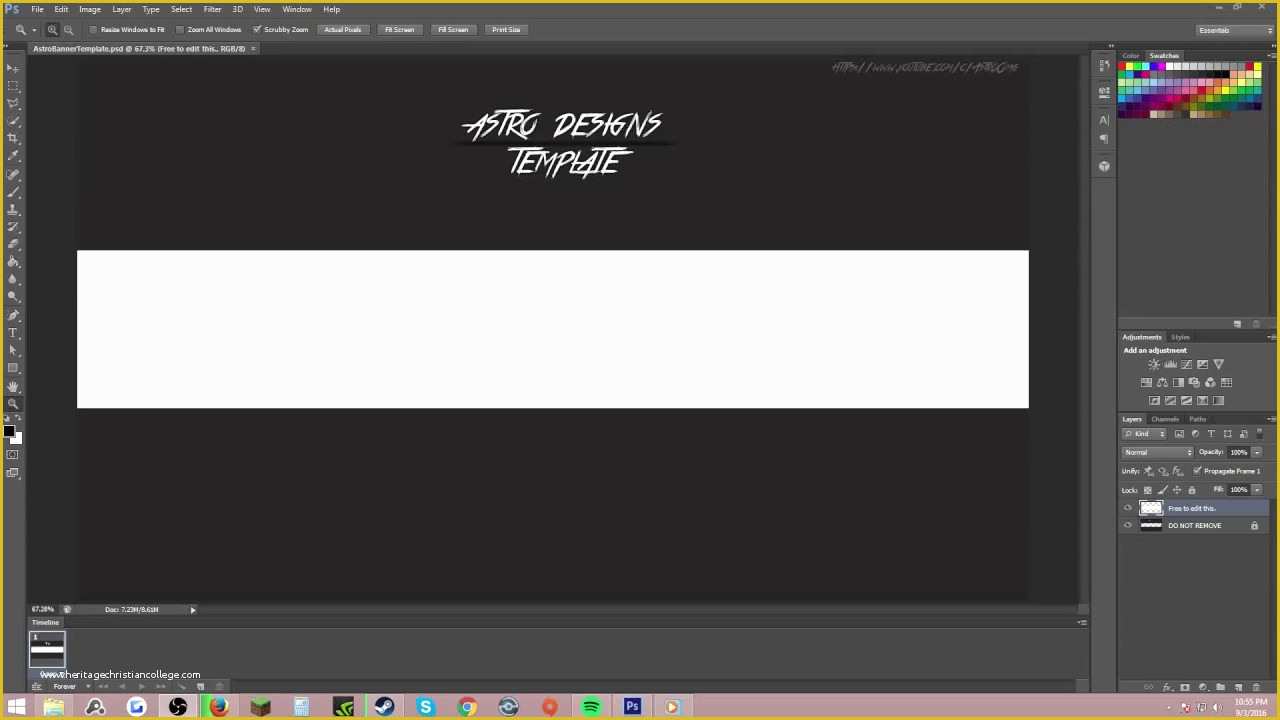Add a Vibrance adjustment
Viewport: 1280px width, 720px height.
[x=1218, y=364]
